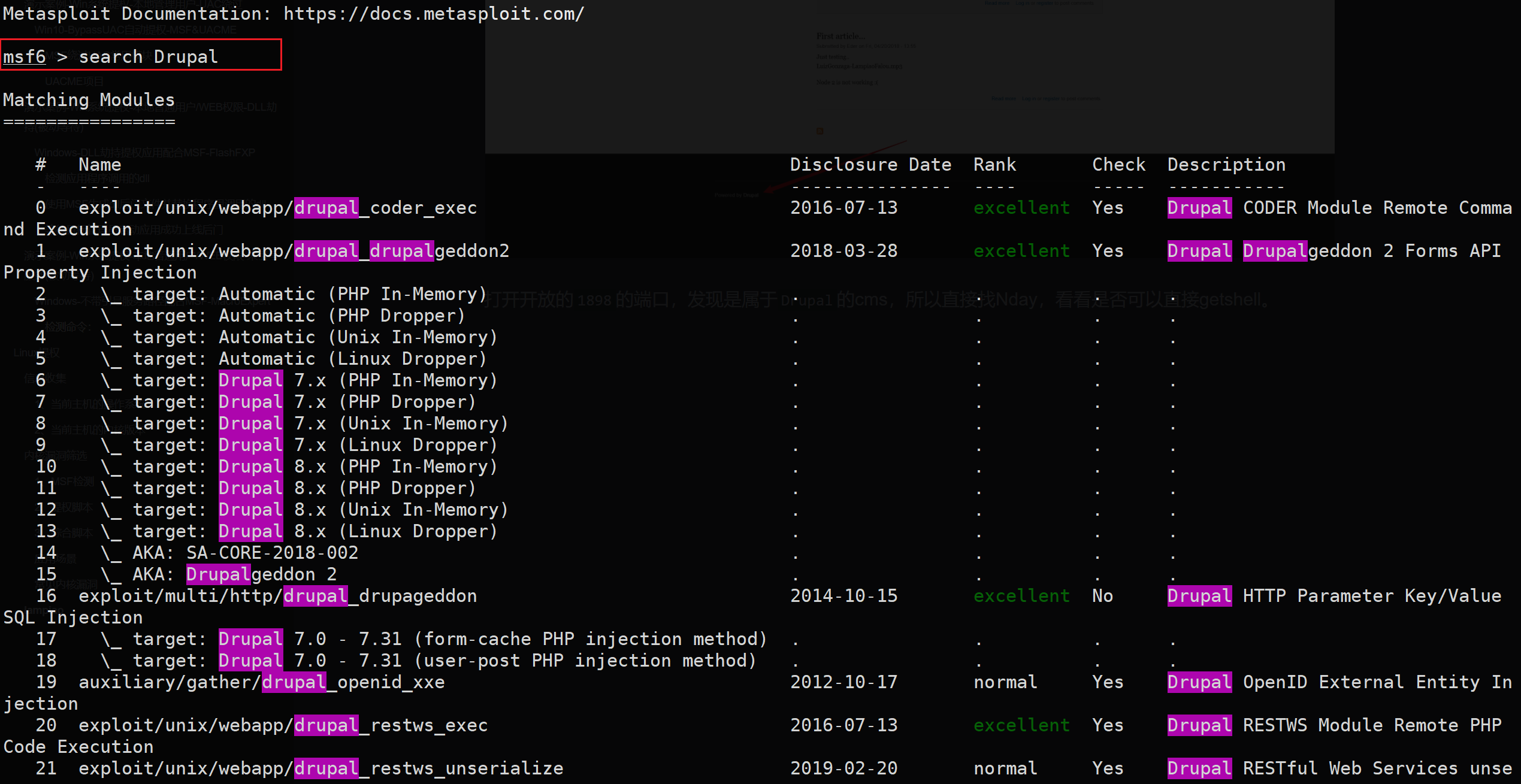Click the drupal_drupalgeddon2 exploit module name
This screenshot has height=784, width=1521.
(x=294, y=251)
